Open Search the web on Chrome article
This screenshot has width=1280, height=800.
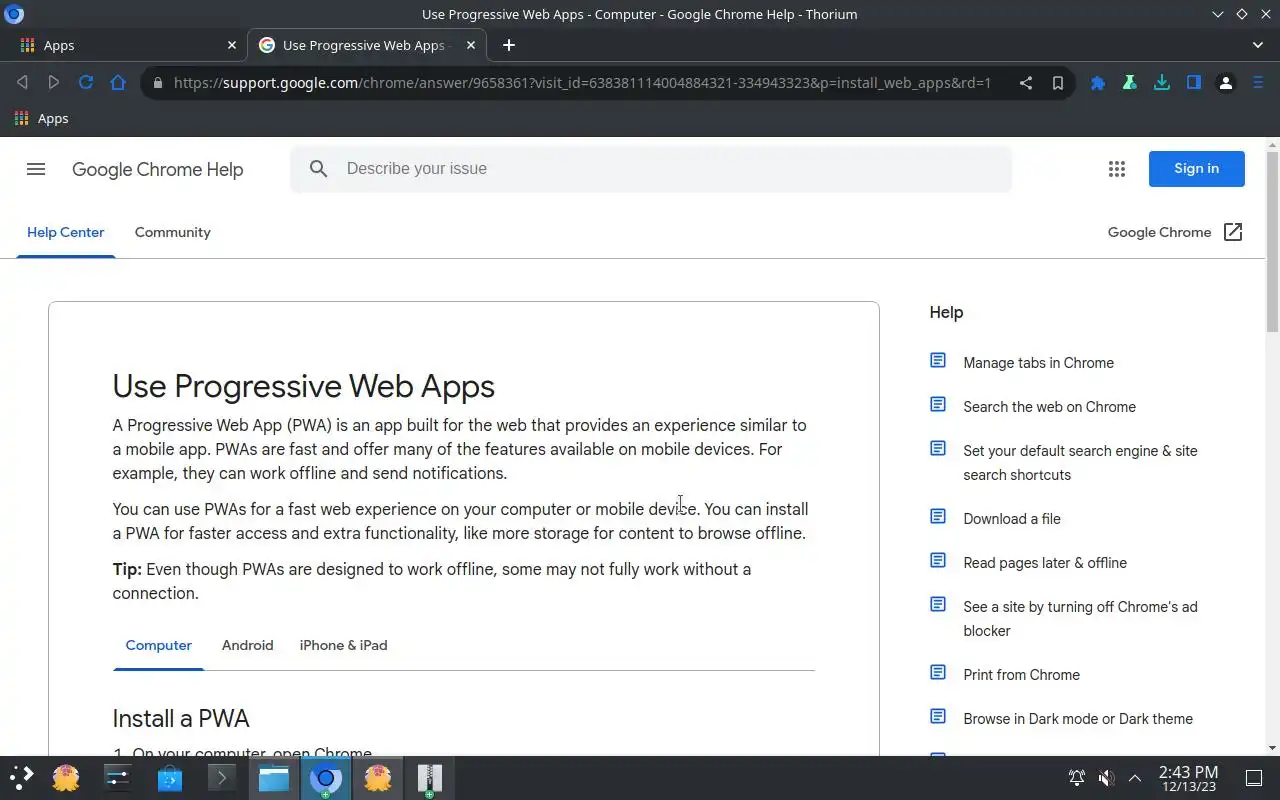1049,407
